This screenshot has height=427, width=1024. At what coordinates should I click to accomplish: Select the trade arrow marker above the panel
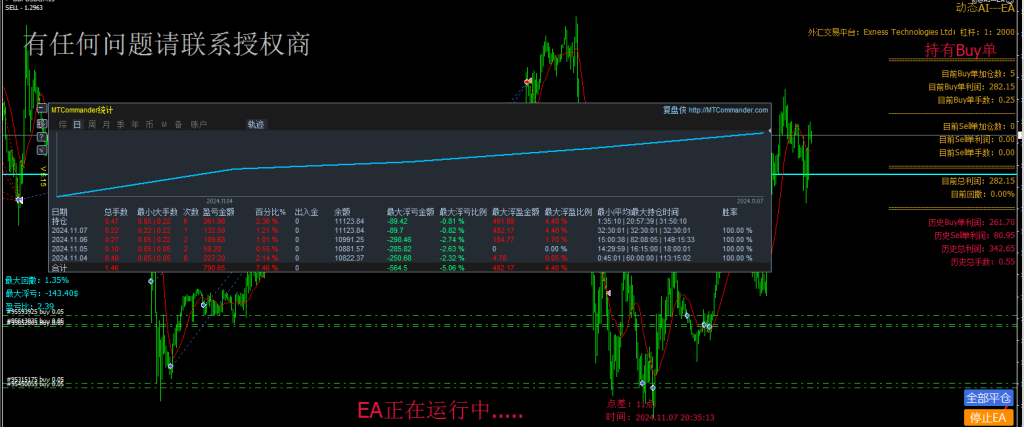(x=527, y=81)
